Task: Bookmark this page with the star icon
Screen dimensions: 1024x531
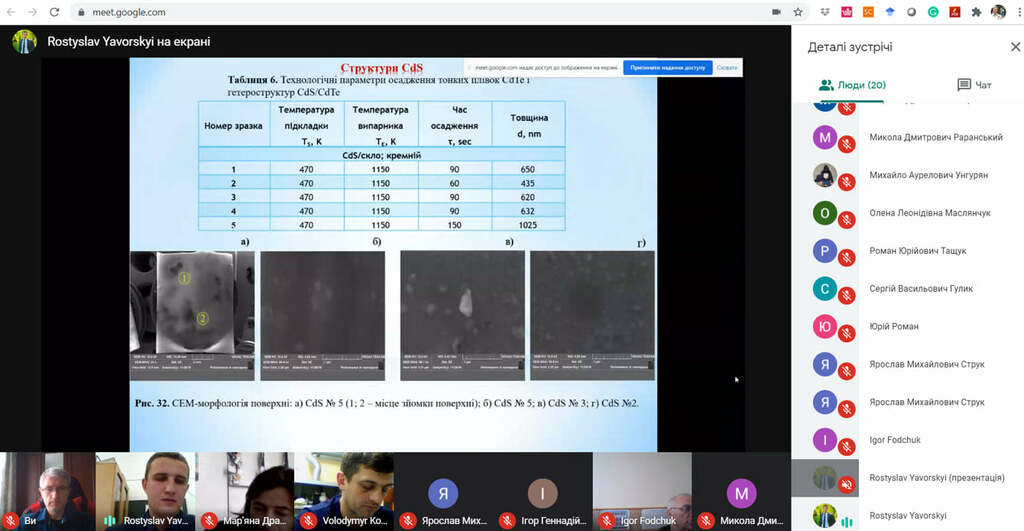Action: pos(798,12)
